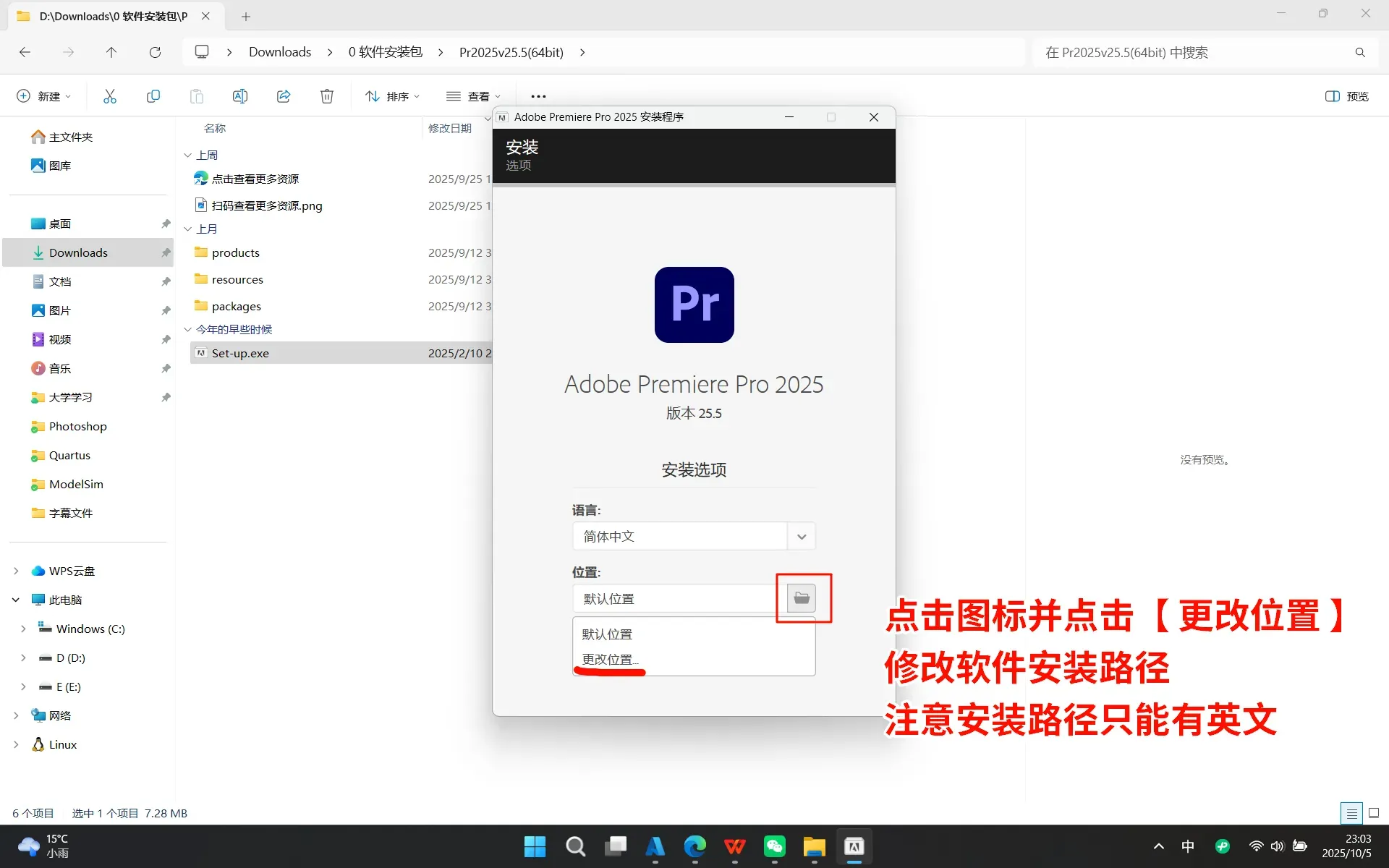
Task: Select 更改位置 option in location menu
Action: click(x=610, y=660)
